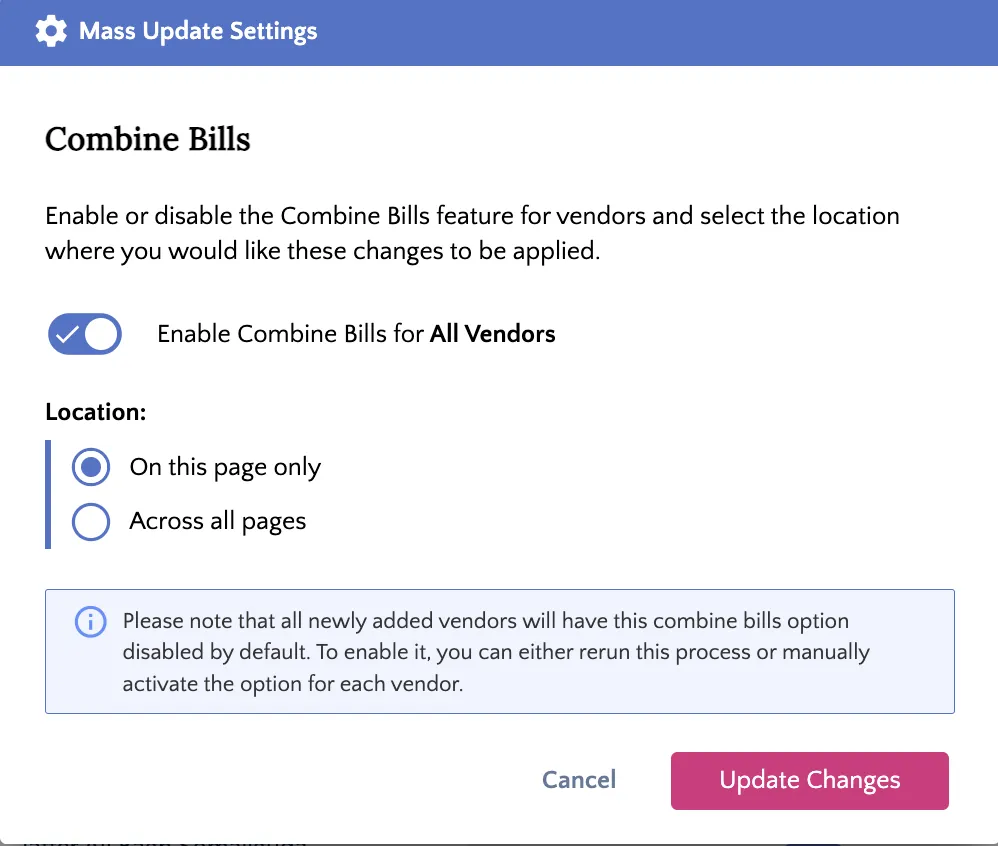Click the 'Mass Update Settings' header title
The height and width of the screenshot is (846, 998).
198,31
